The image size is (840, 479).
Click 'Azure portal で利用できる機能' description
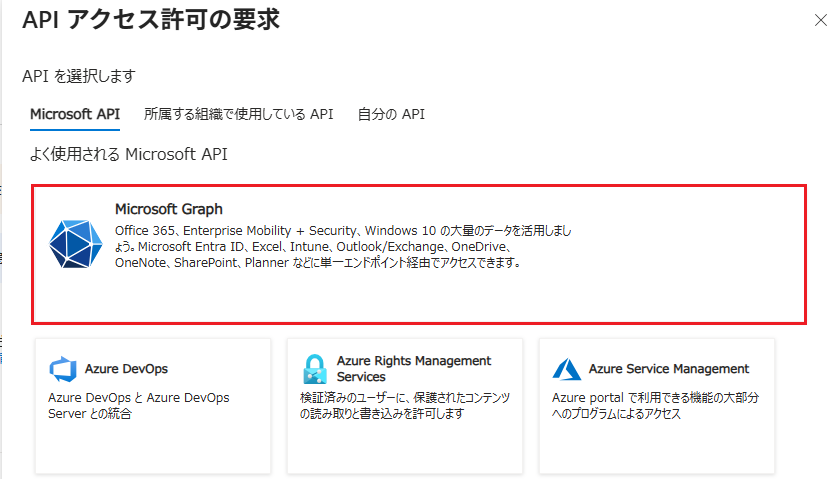tap(655, 406)
